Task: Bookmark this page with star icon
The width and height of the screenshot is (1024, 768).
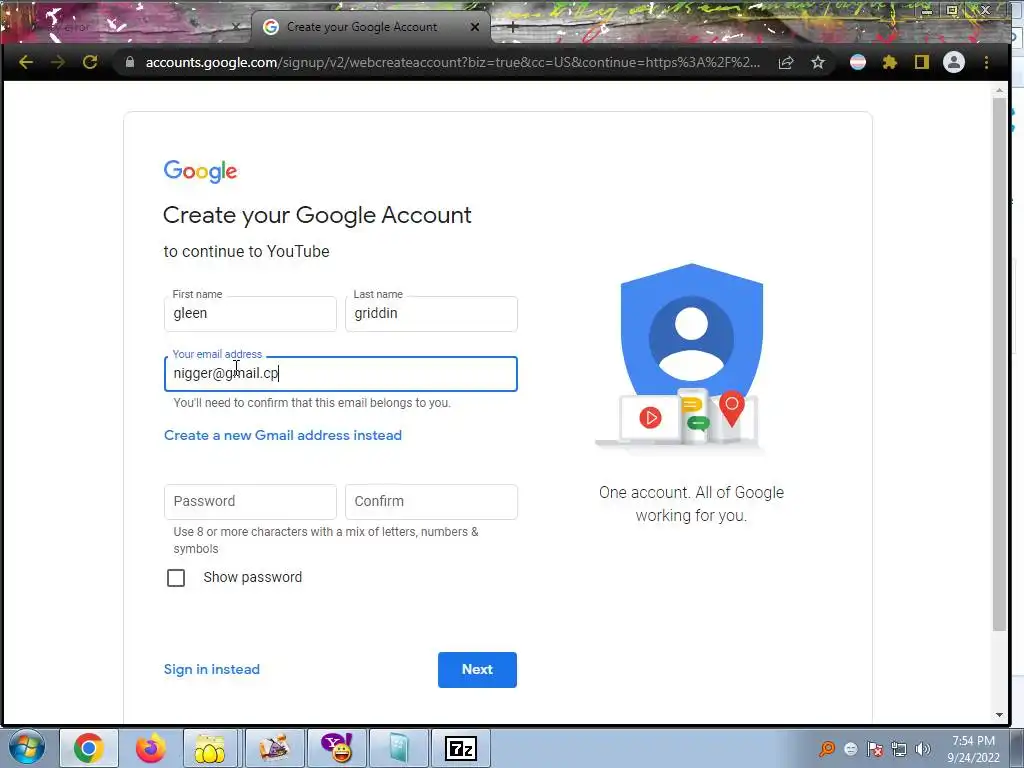Action: (x=818, y=62)
